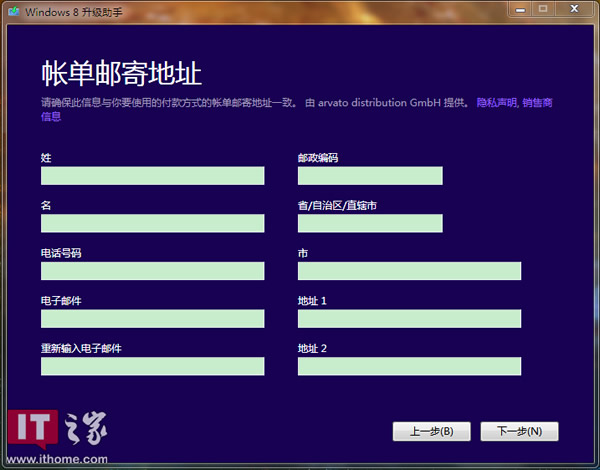This screenshot has width=600, height=470.
Task: Continue with 下一步(N) button
Action: coord(519,431)
